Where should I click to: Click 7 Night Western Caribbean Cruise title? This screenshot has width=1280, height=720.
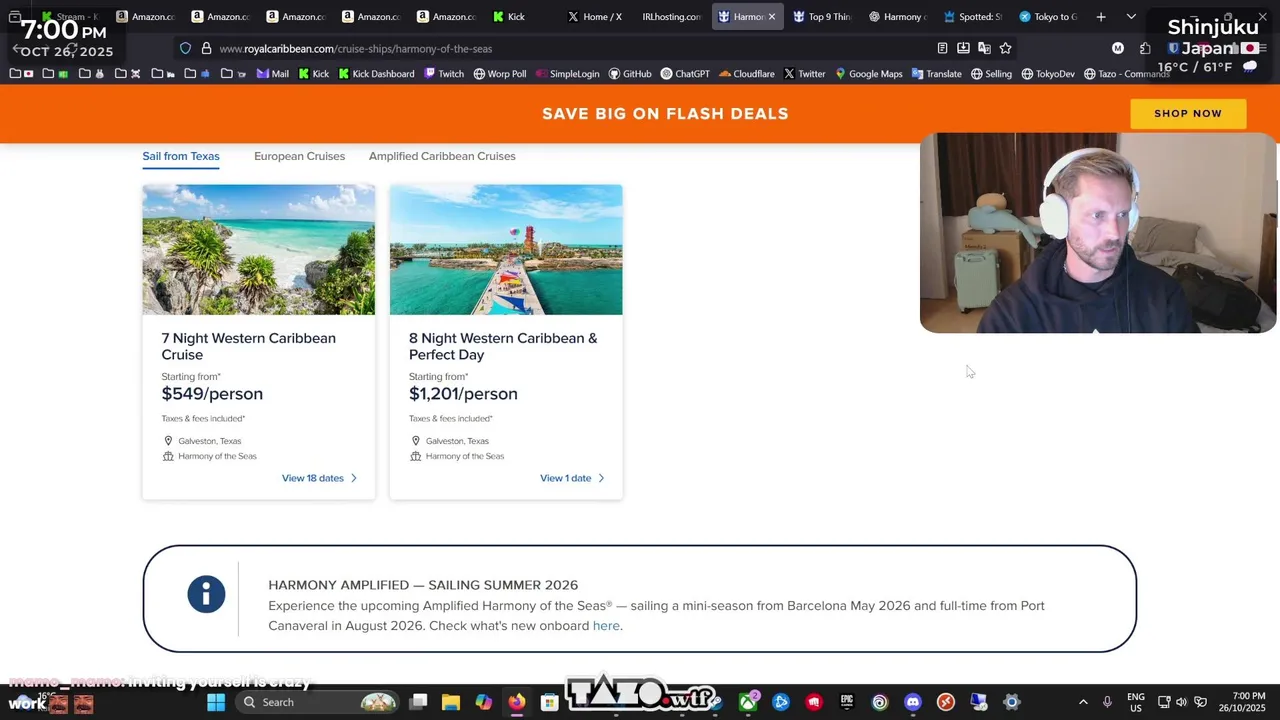(248, 346)
